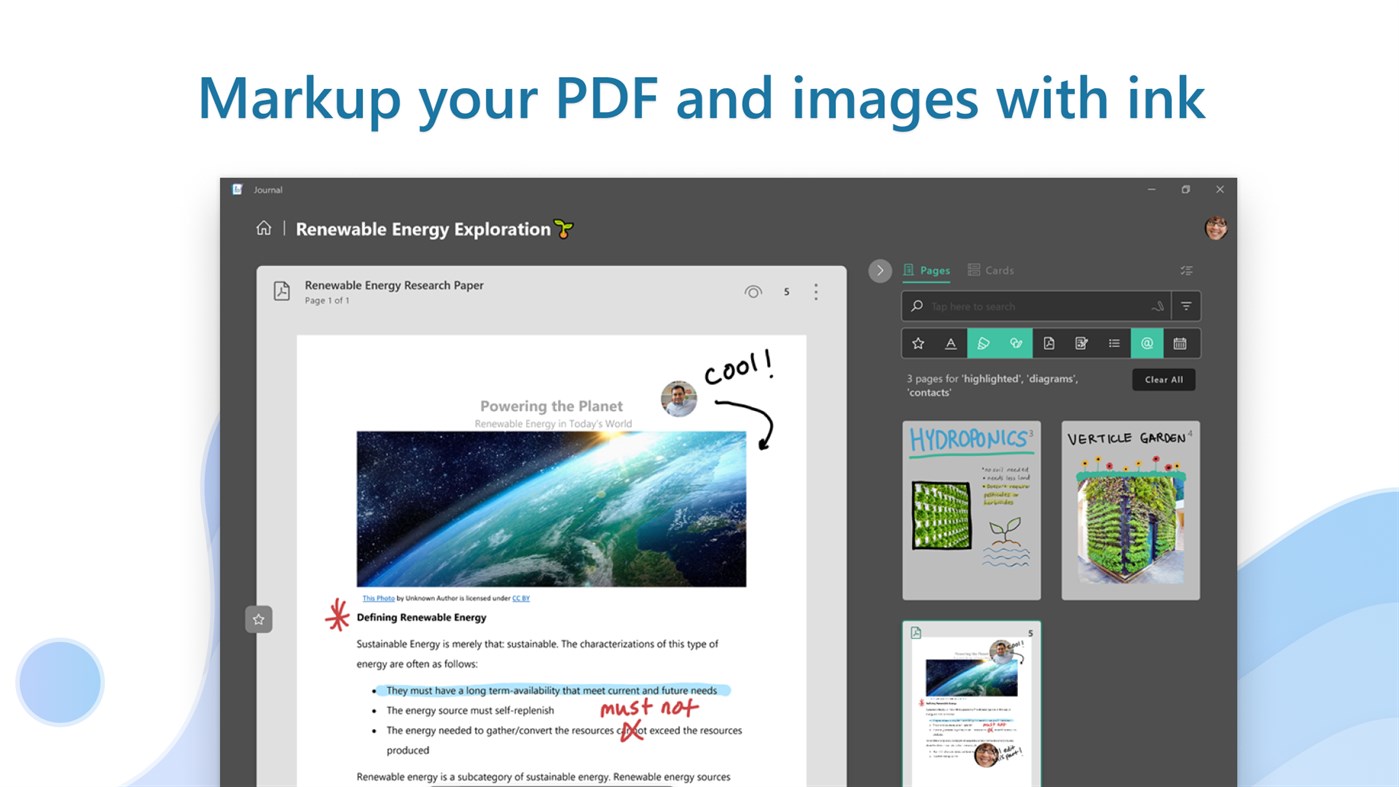
Task: Toggle the favorites star filter
Action: click(918, 343)
